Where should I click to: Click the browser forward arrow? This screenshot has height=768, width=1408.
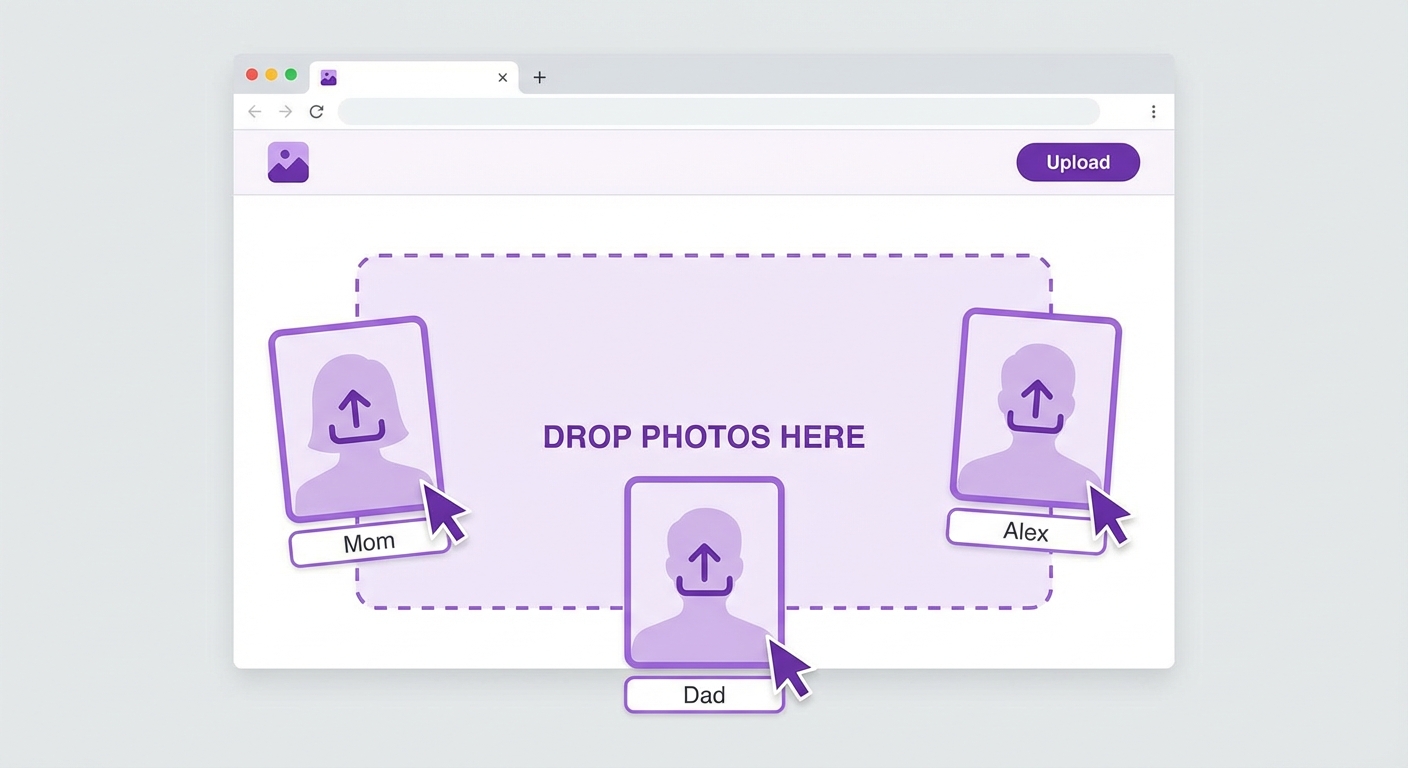click(x=285, y=112)
